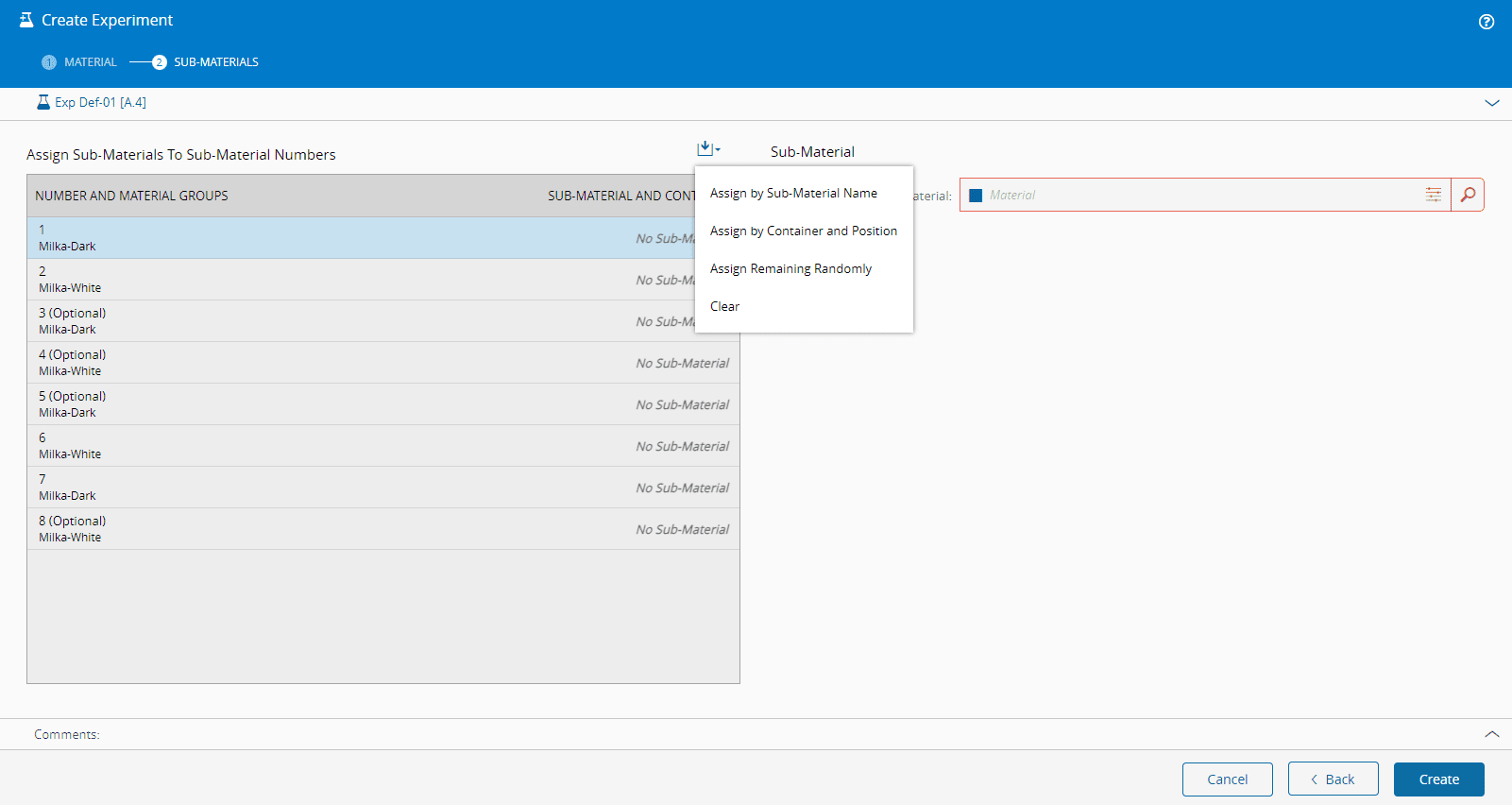
Task: Click the help question mark icon
Action: pyautogui.click(x=1486, y=22)
